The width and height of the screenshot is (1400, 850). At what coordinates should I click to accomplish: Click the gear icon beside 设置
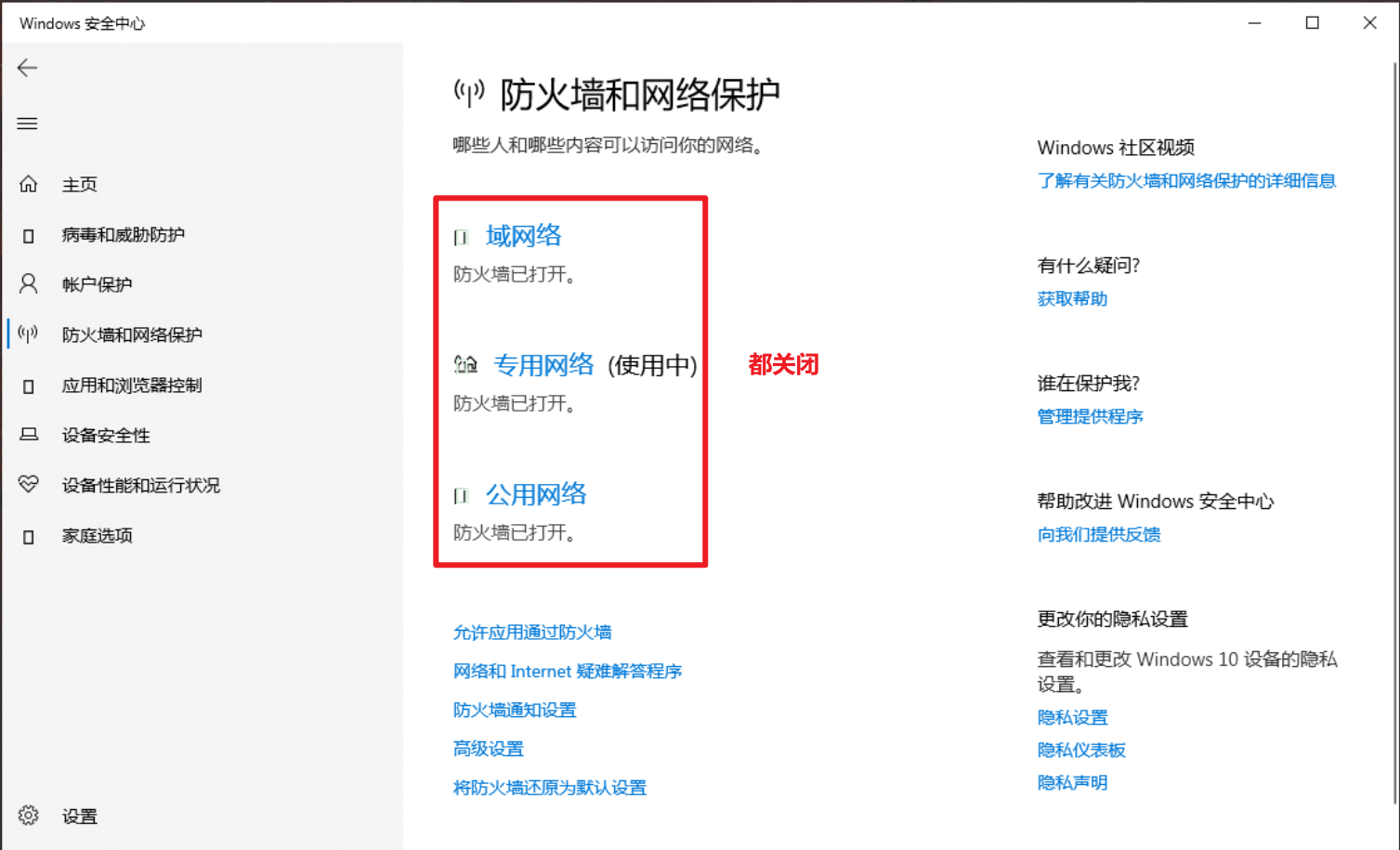pos(29,816)
